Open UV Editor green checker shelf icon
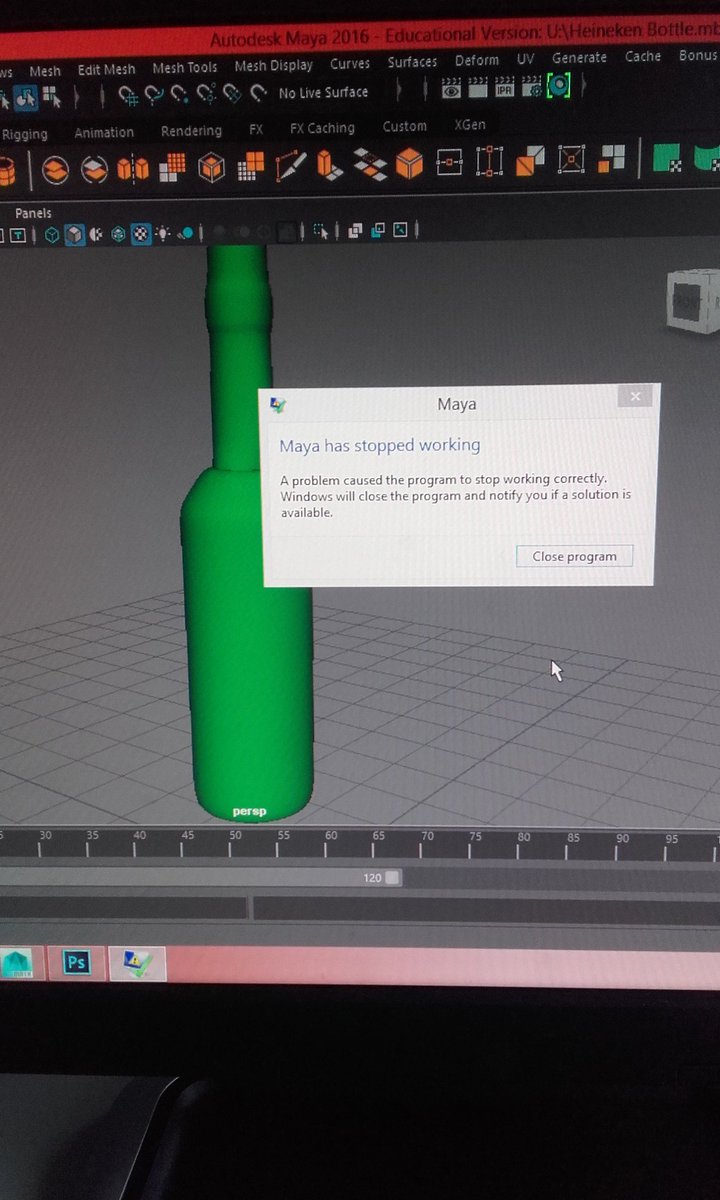 666,158
